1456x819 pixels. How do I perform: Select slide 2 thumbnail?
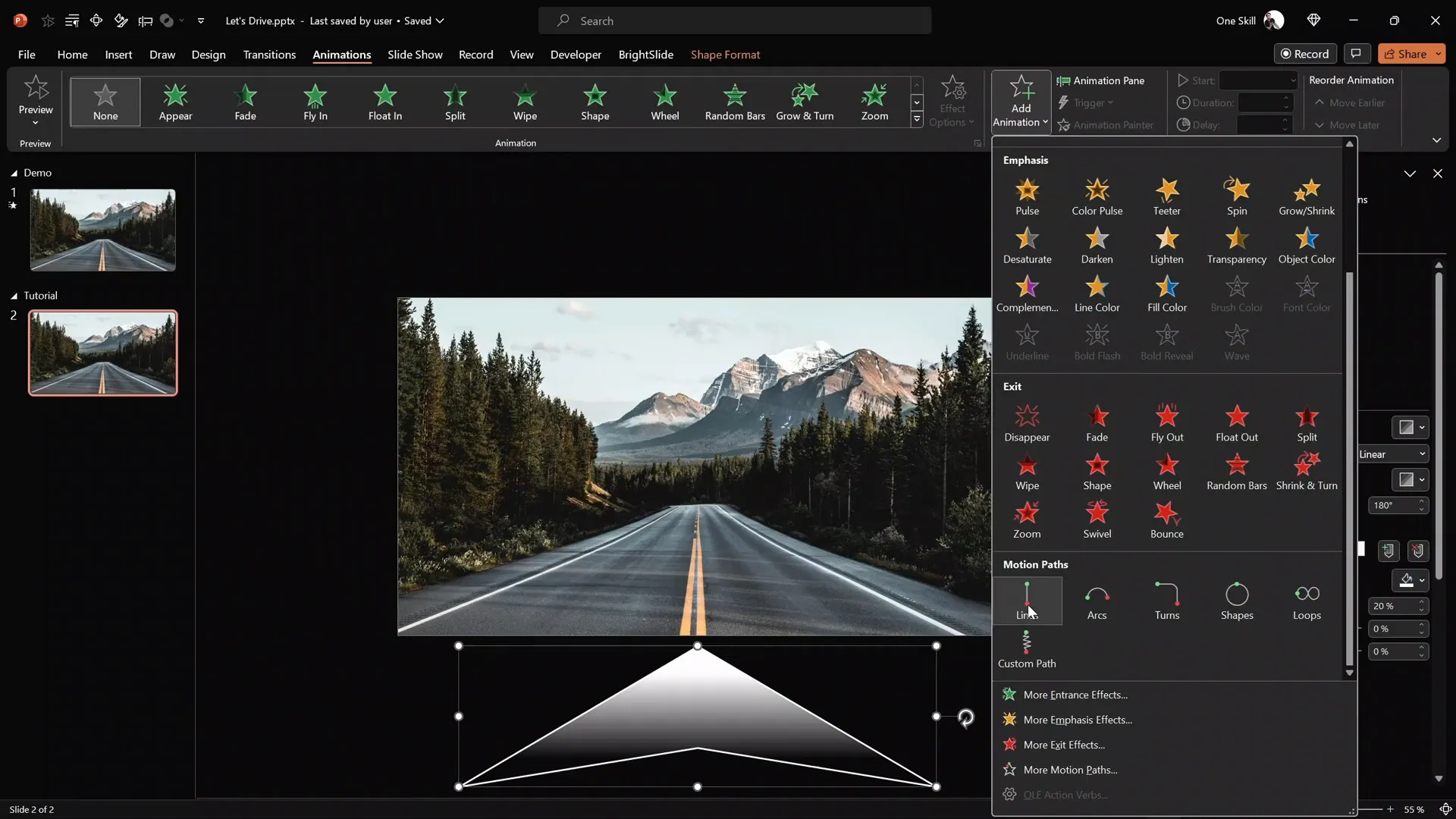(102, 353)
